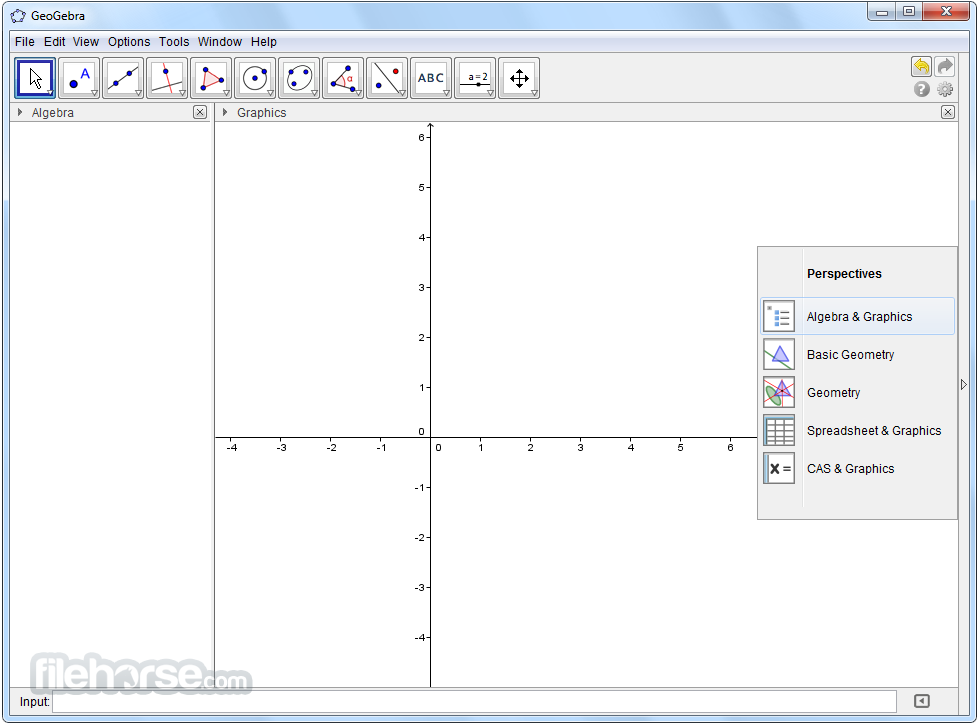This screenshot has height=725, width=979.
Task: Expand the Graphics panel style bar triangle
Action: [x=225, y=113]
